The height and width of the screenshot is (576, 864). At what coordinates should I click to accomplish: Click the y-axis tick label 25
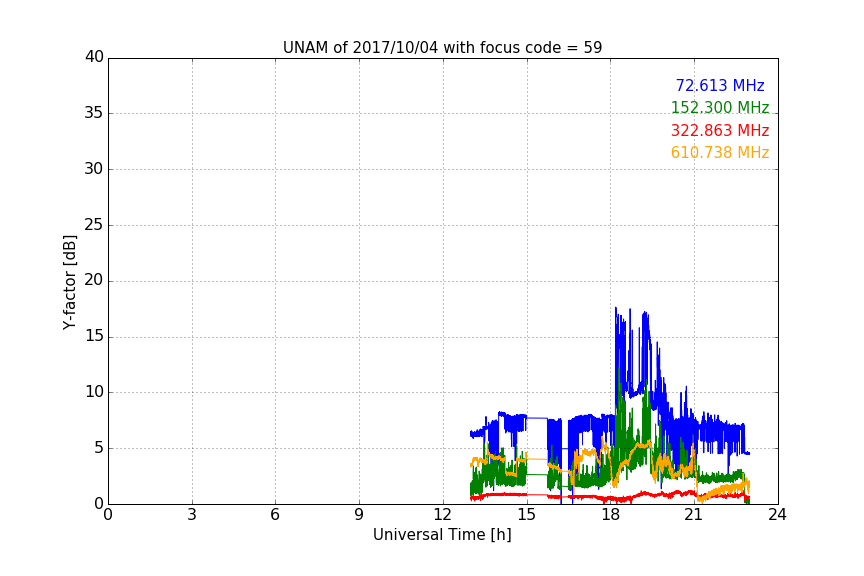point(94,224)
